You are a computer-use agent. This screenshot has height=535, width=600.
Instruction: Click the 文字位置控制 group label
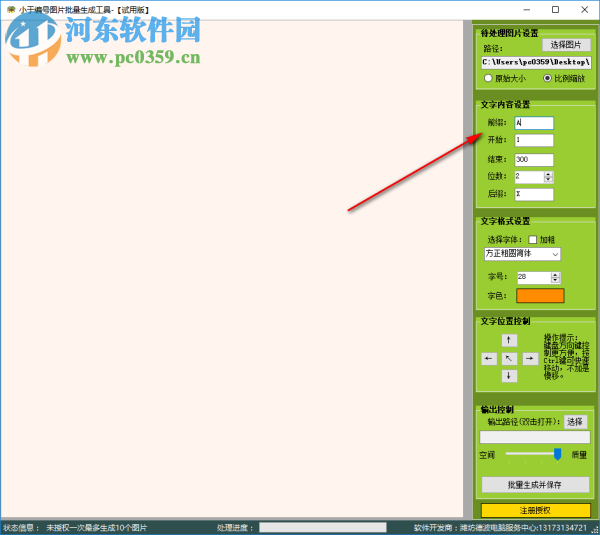pyautogui.click(x=505, y=321)
